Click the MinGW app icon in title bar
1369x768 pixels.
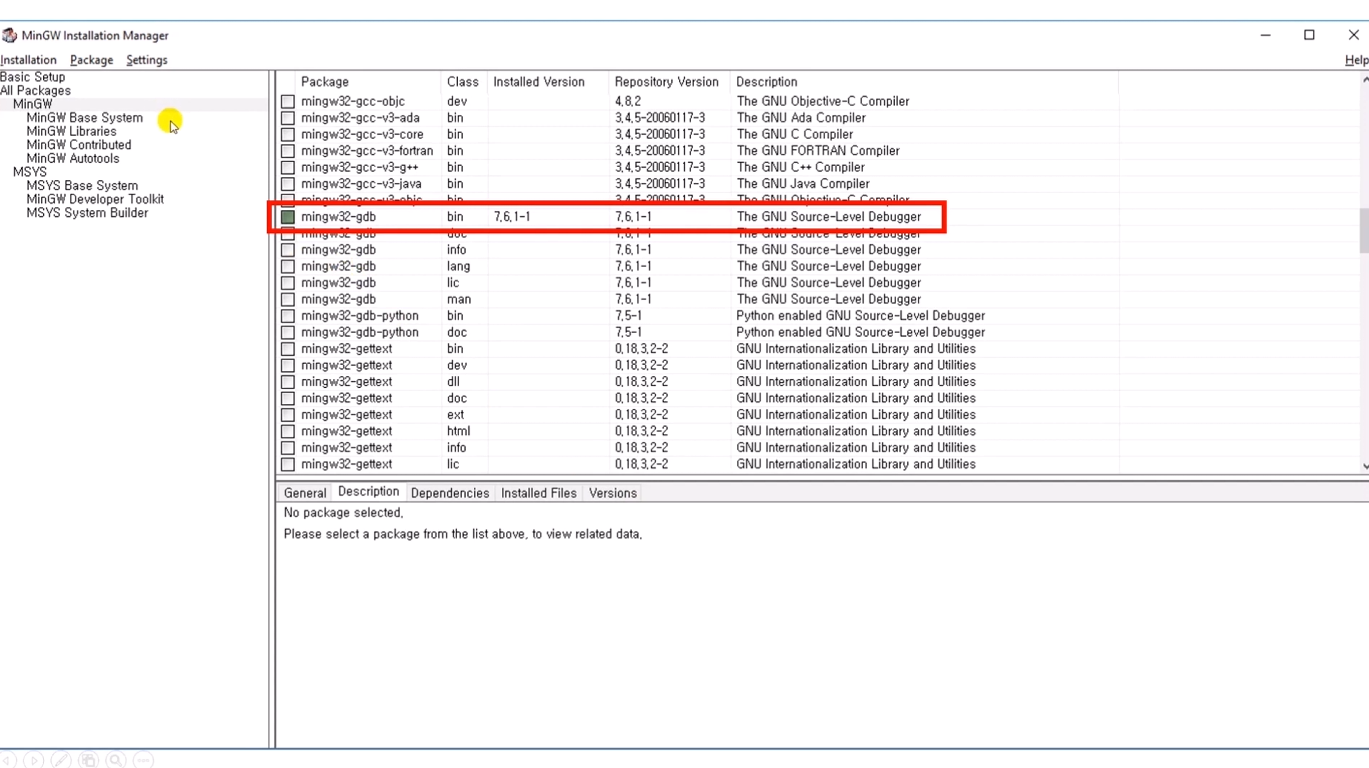click(9, 35)
